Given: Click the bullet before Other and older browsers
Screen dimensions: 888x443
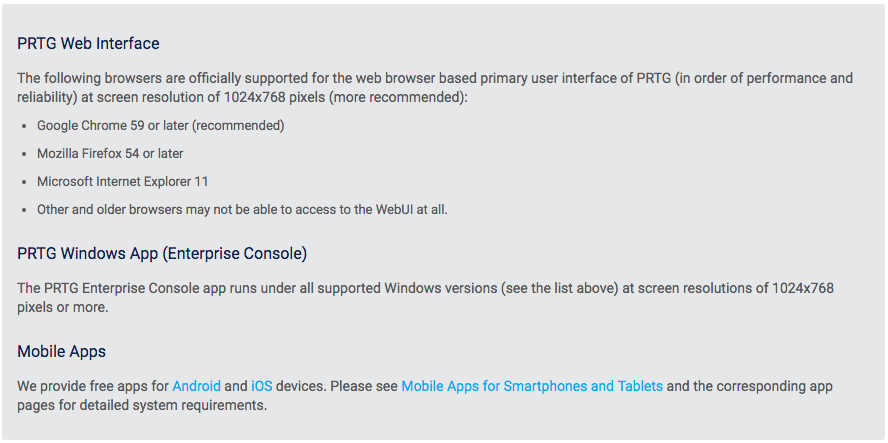Looking at the screenshot, I should click(24, 210).
